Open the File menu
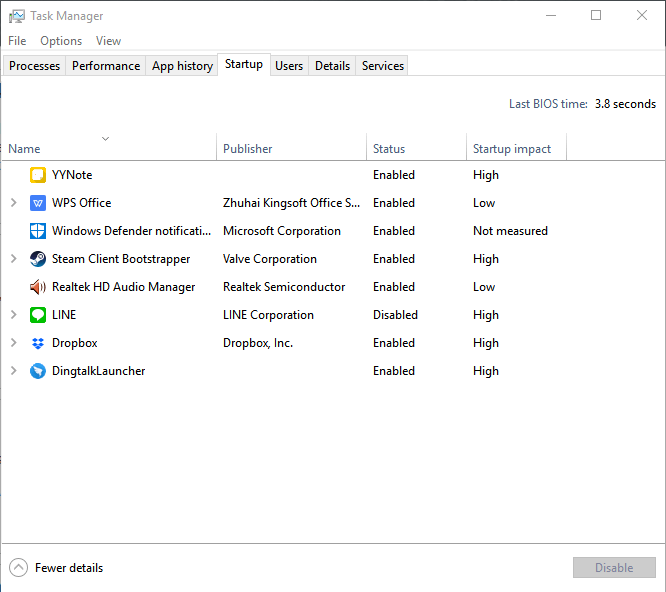Image resolution: width=666 pixels, height=592 pixels. (x=17, y=41)
